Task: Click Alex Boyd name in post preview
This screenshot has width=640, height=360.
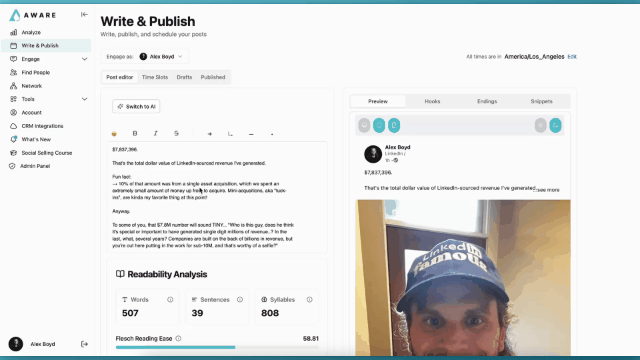Action: (x=398, y=147)
